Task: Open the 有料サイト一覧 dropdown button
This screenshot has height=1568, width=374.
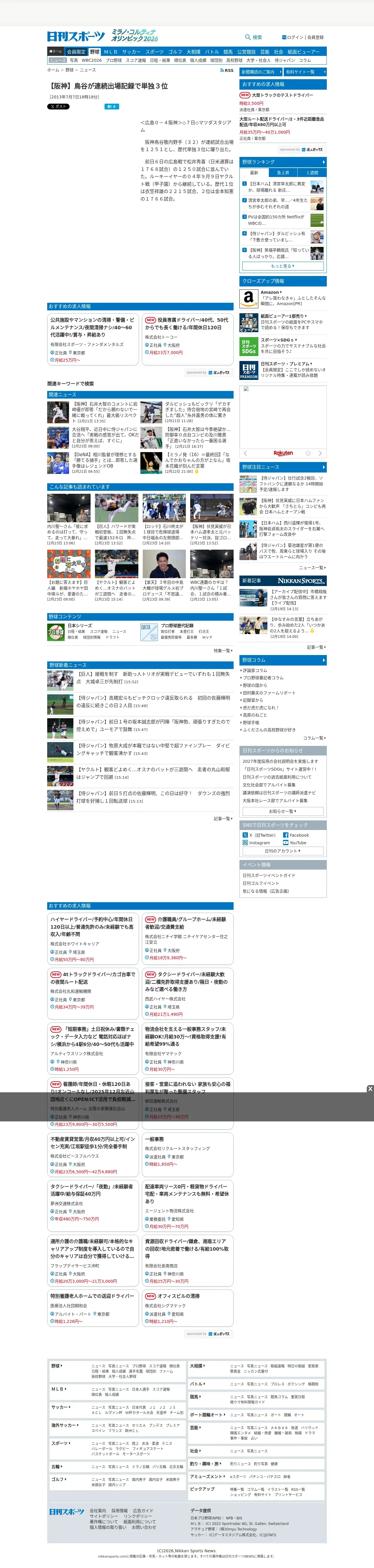Action: (306, 72)
